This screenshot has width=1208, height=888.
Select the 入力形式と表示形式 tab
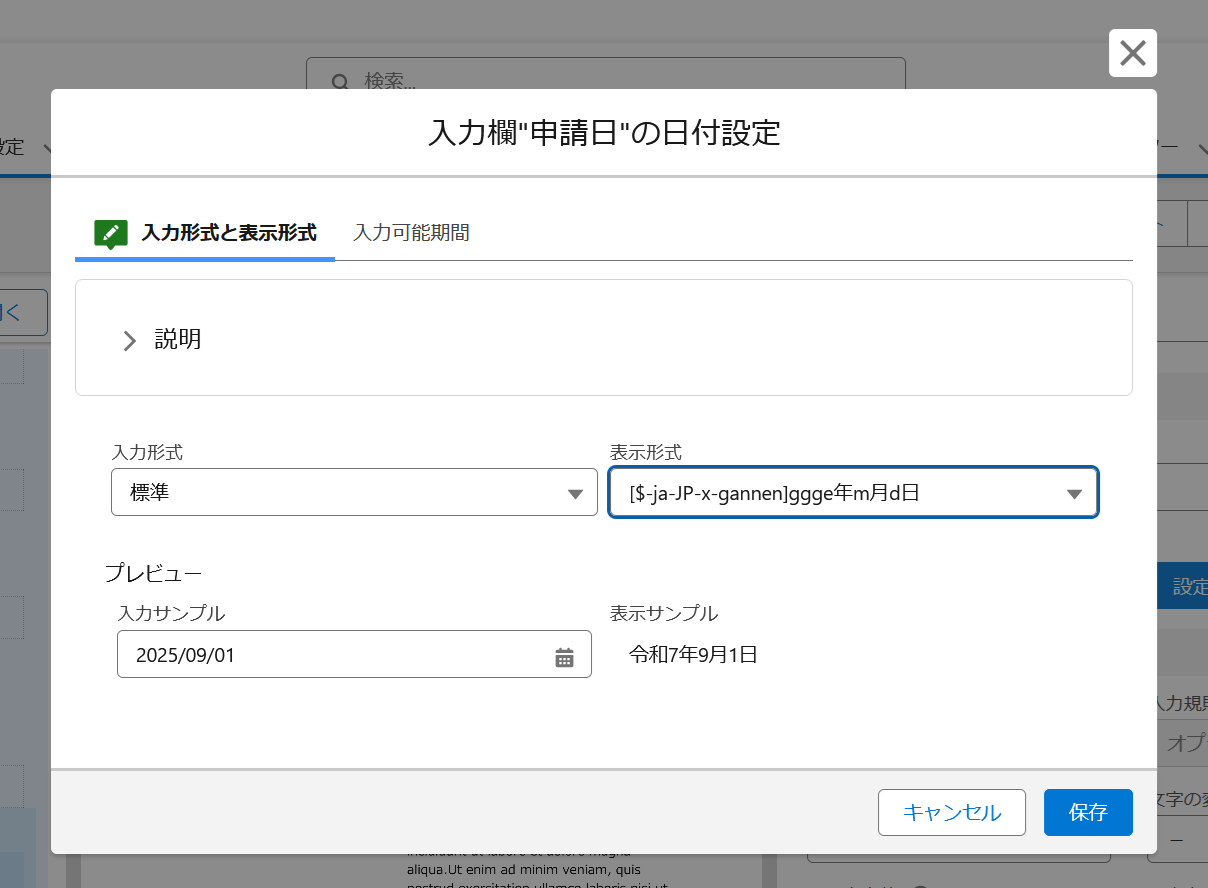pyautogui.click(x=228, y=233)
